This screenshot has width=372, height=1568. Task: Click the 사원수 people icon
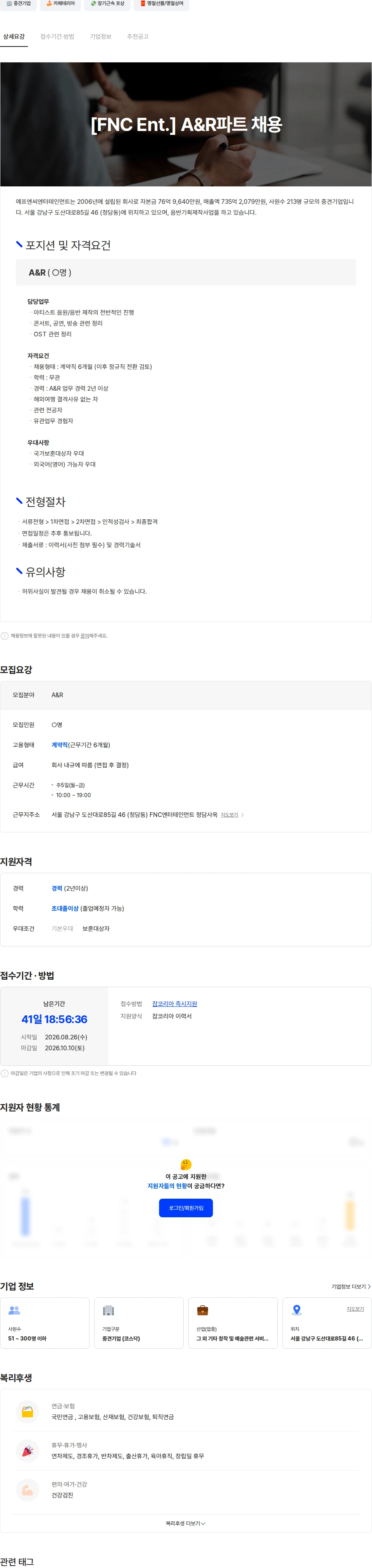(14, 1310)
